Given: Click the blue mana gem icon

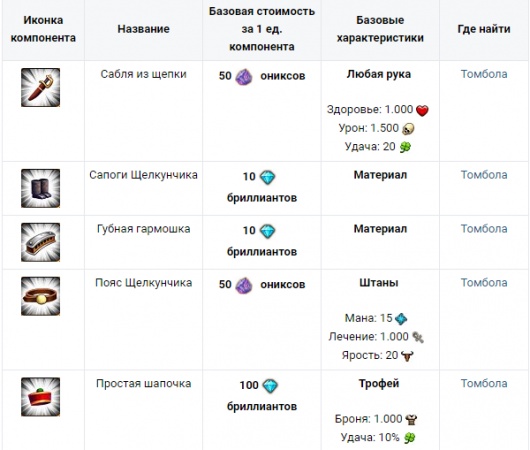Looking at the screenshot, I should (x=401, y=318).
